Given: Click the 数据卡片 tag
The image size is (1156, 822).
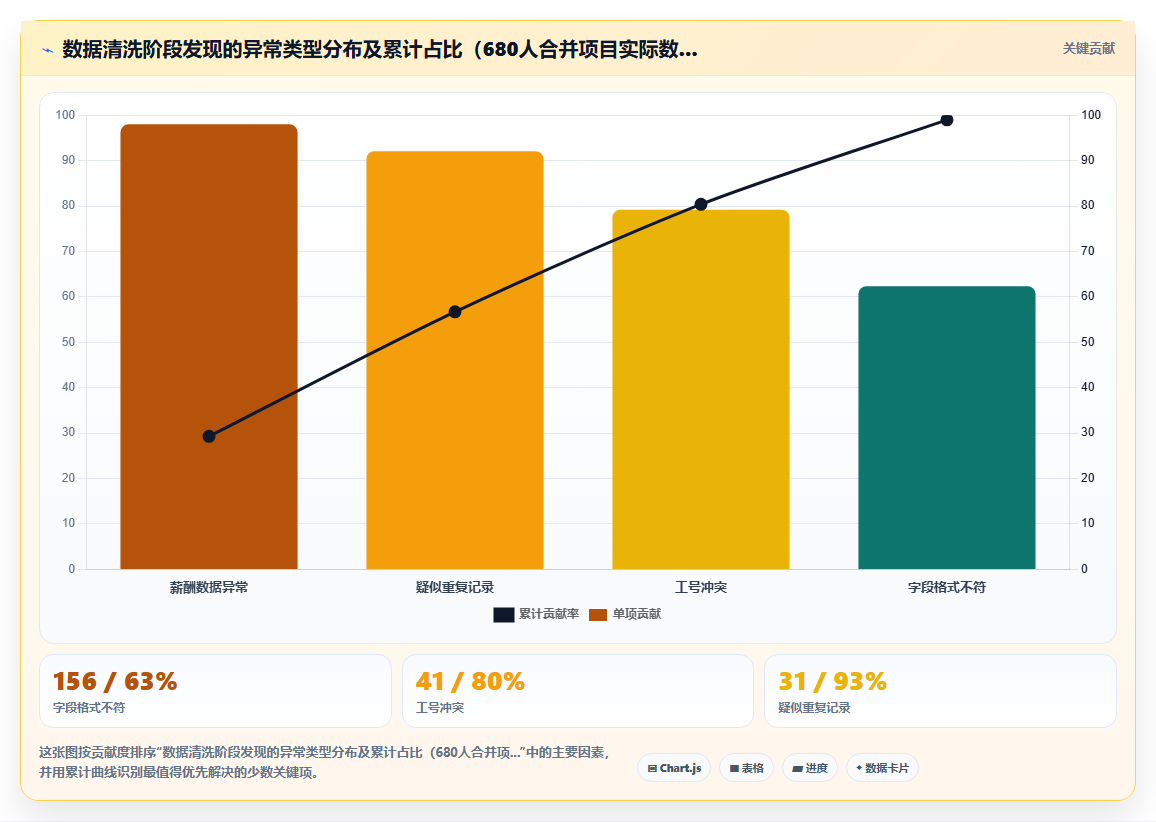Looking at the screenshot, I should tap(882, 768).
